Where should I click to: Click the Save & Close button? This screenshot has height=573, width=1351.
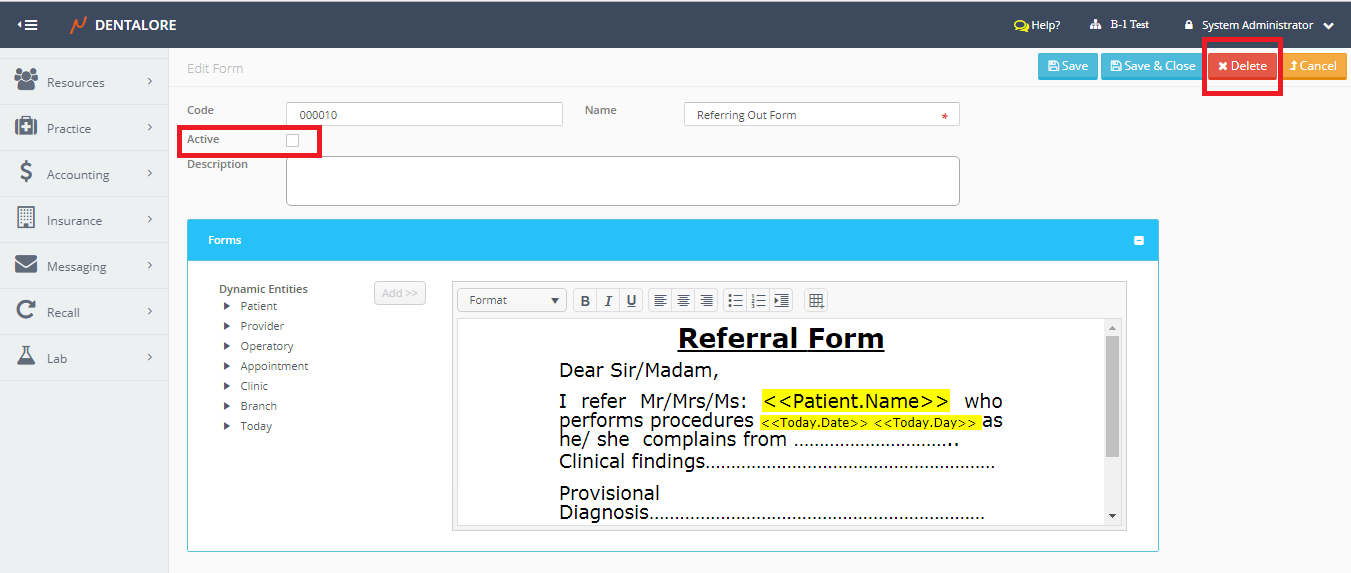pyautogui.click(x=1152, y=66)
